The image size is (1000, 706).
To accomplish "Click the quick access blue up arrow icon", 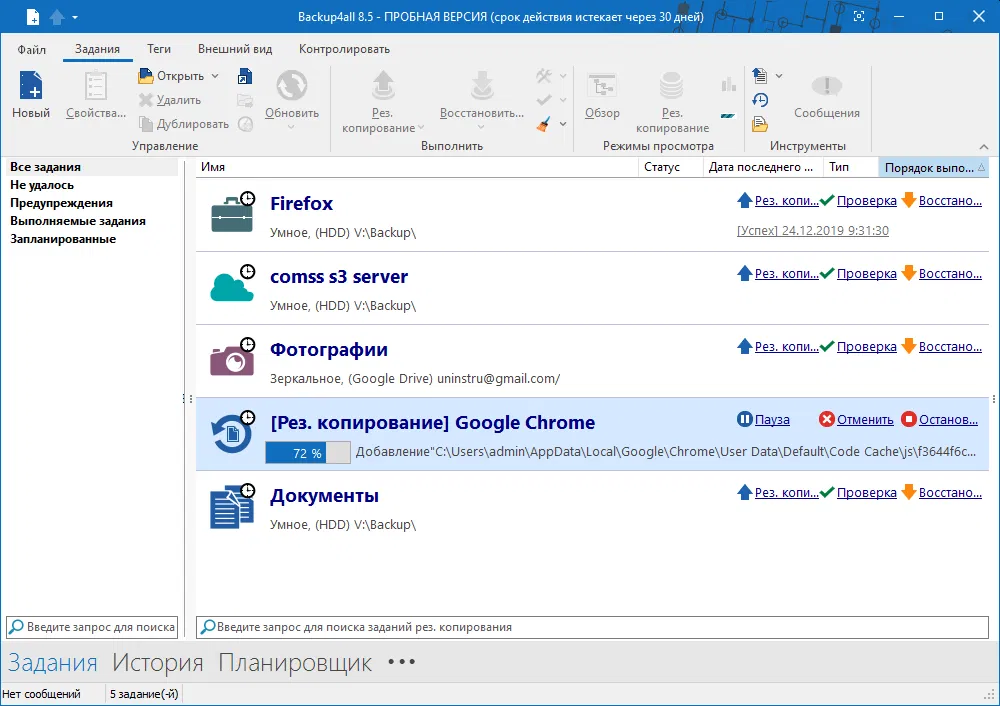I will coord(57,17).
